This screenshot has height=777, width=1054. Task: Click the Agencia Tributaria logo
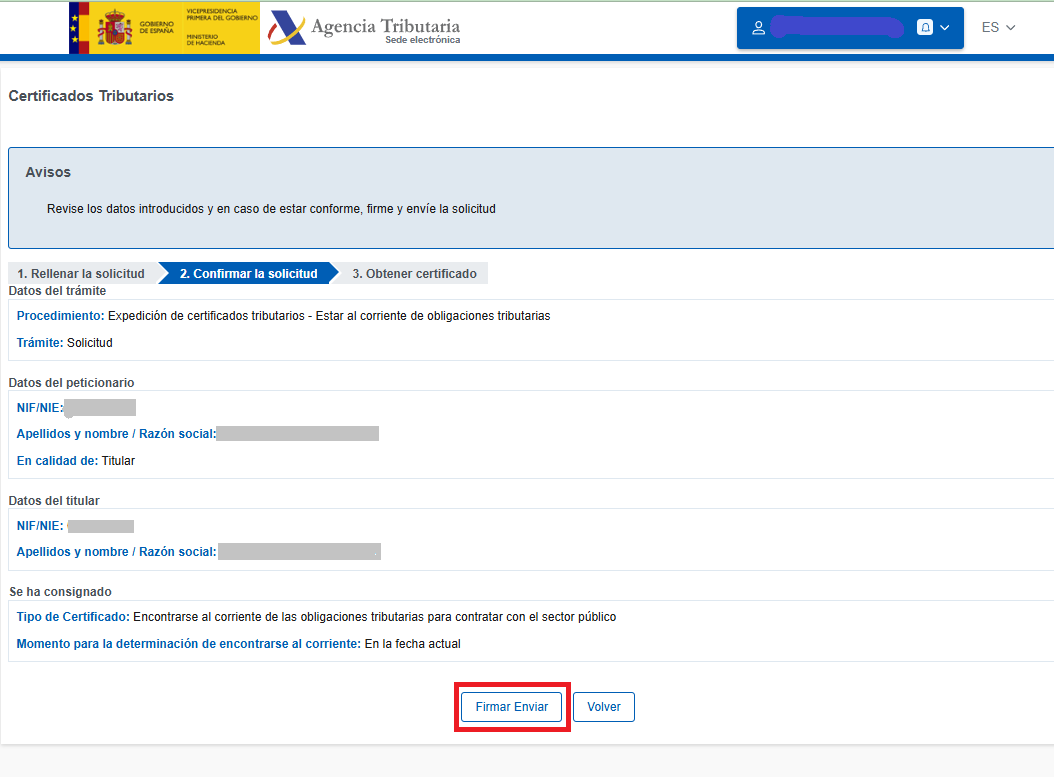point(364,28)
